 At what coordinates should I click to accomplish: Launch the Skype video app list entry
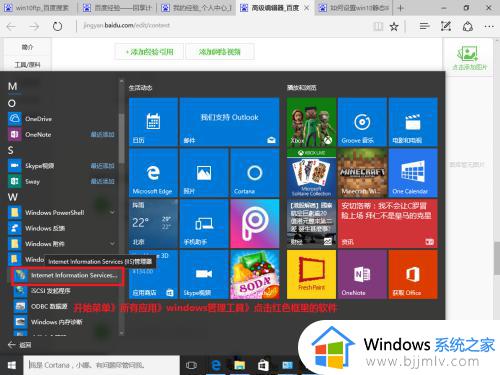62,165
